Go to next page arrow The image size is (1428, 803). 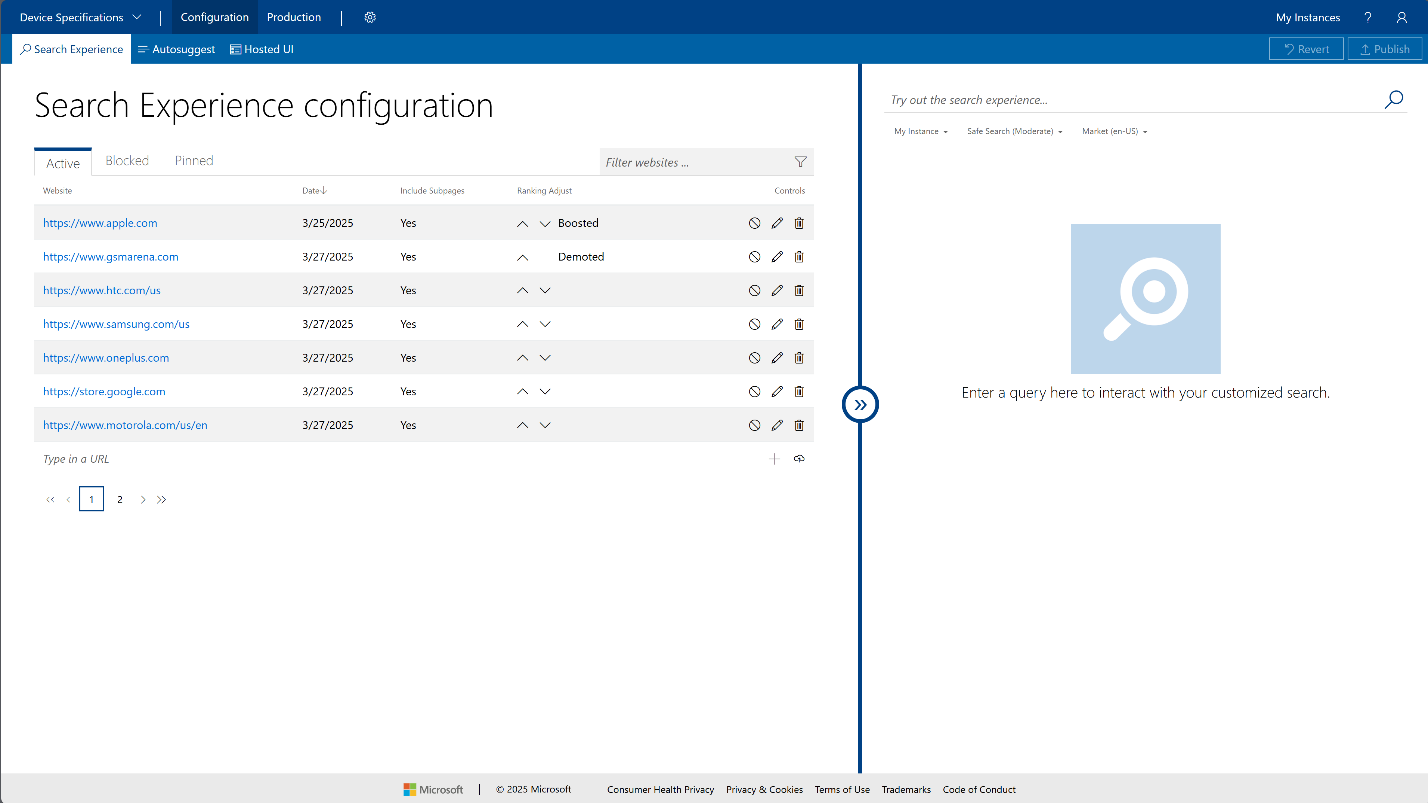click(x=143, y=499)
